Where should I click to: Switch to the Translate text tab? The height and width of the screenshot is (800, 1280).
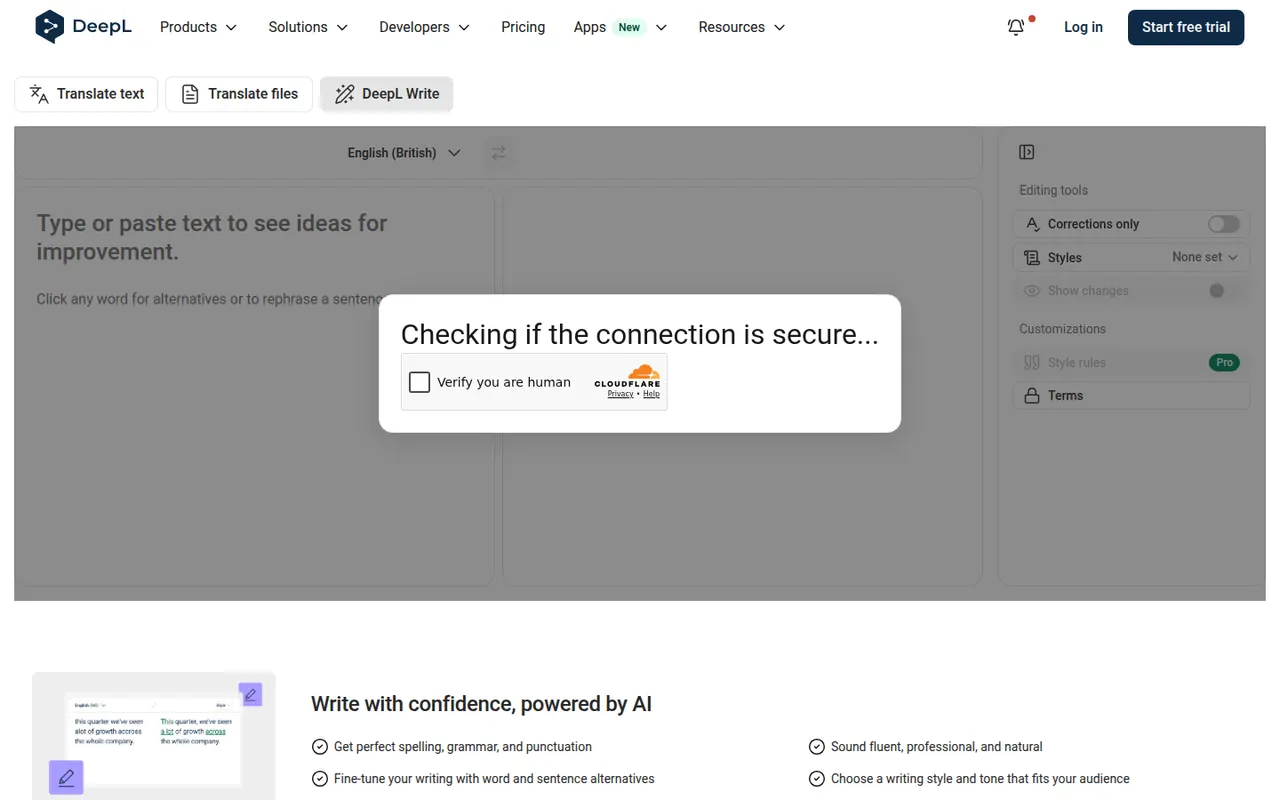[86, 94]
